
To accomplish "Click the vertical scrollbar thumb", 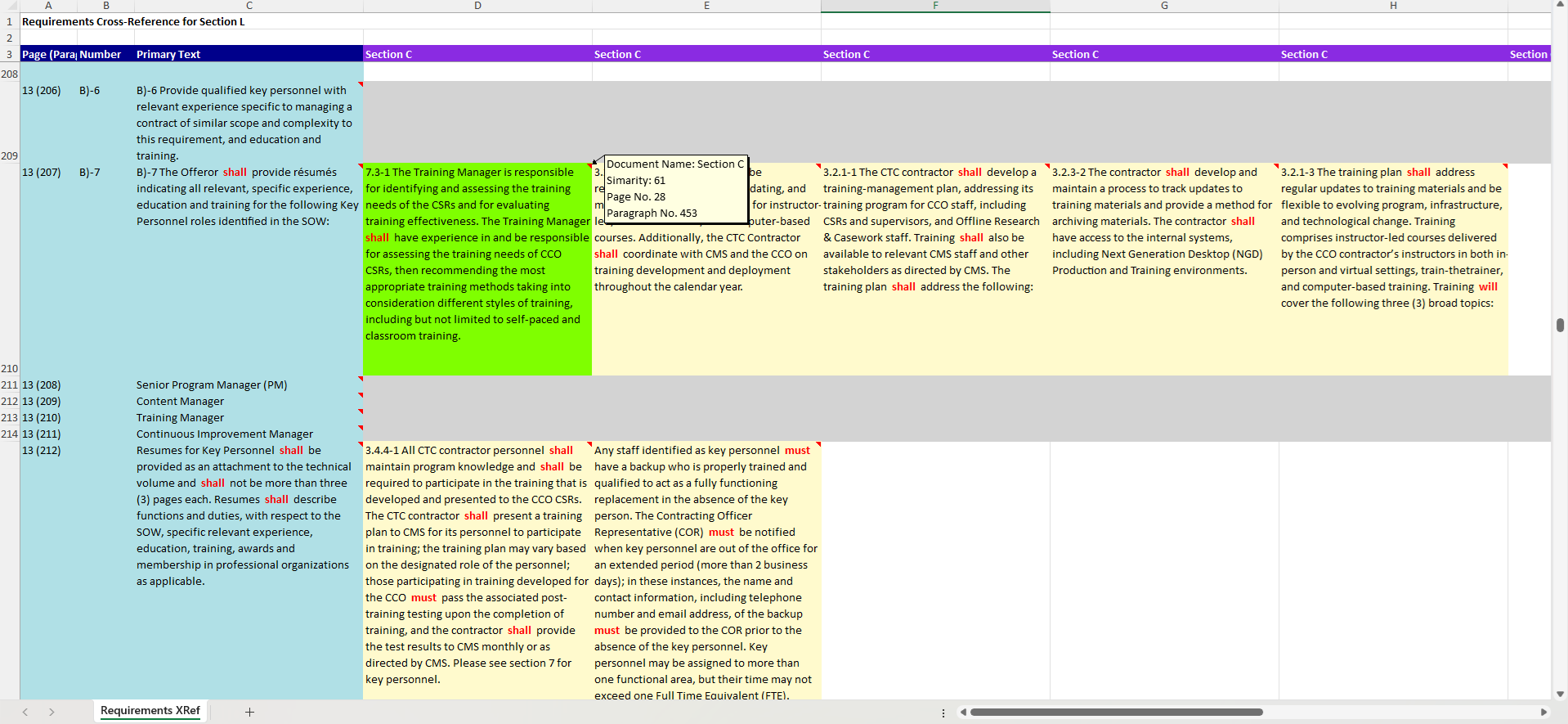I will [1560, 325].
